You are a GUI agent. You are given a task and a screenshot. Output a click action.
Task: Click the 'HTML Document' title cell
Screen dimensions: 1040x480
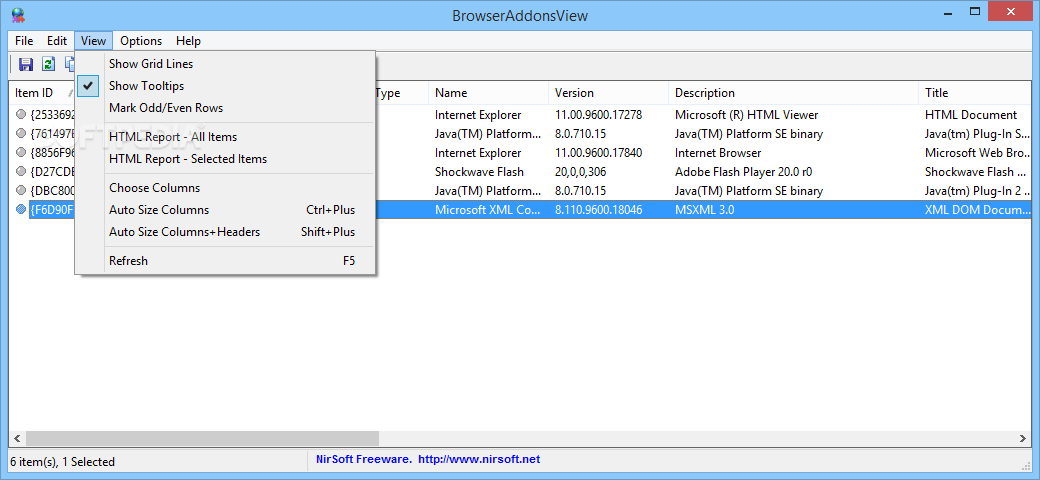coord(971,115)
